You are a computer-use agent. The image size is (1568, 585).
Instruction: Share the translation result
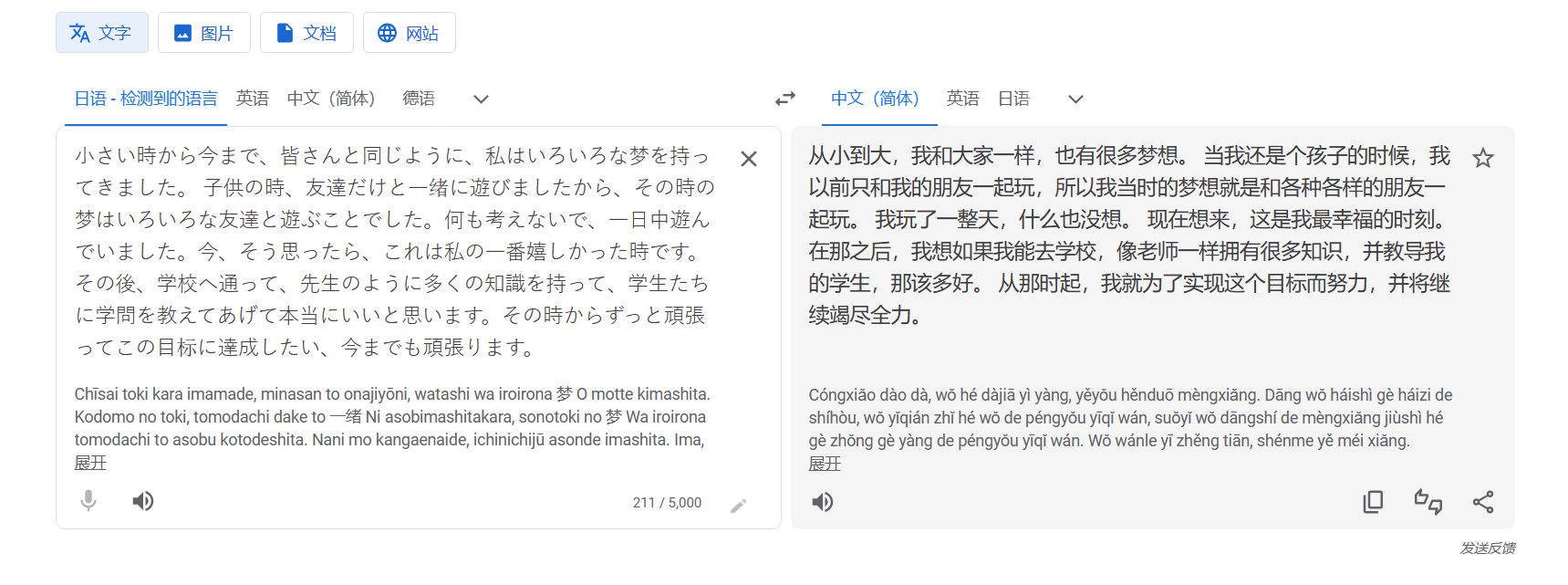point(1483,502)
